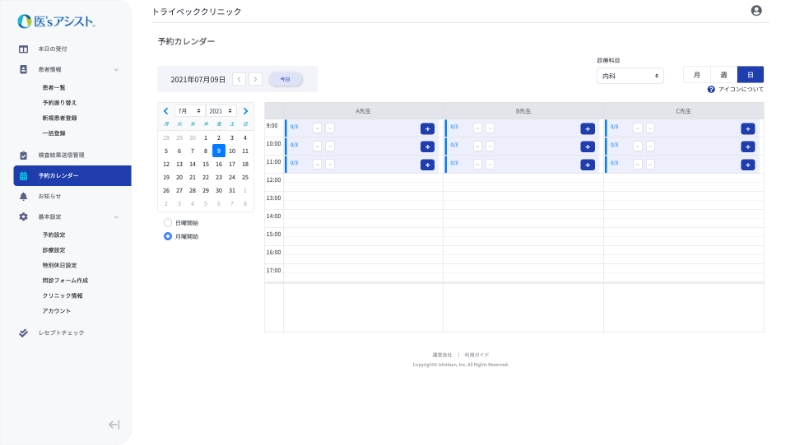The height and width of the screenshot is (445, 790).
Task: Open the 診療科目 内科 dropdown
Action: click(630, 75)
